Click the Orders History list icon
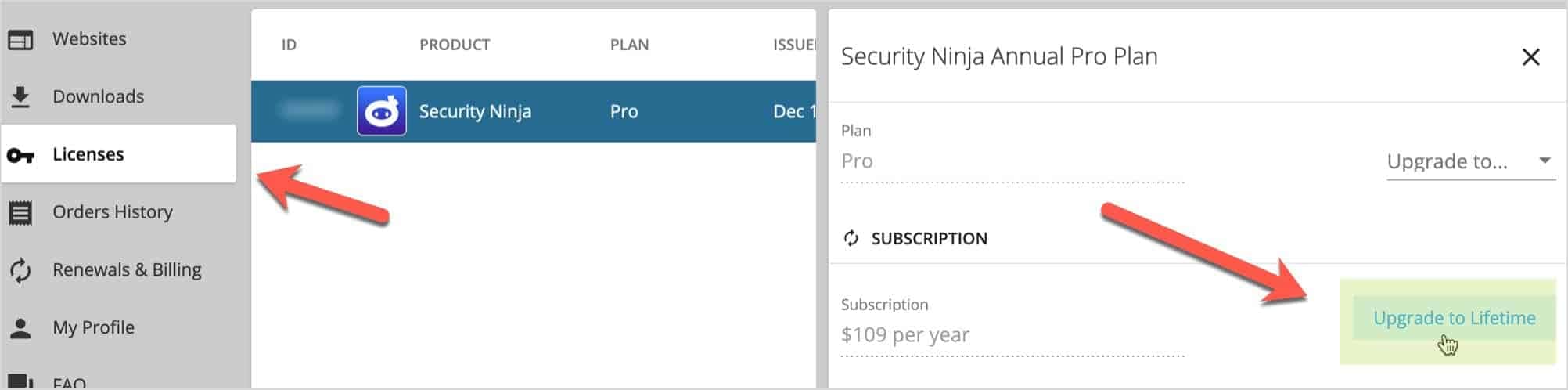The image size is (1568, 390). 20,212
